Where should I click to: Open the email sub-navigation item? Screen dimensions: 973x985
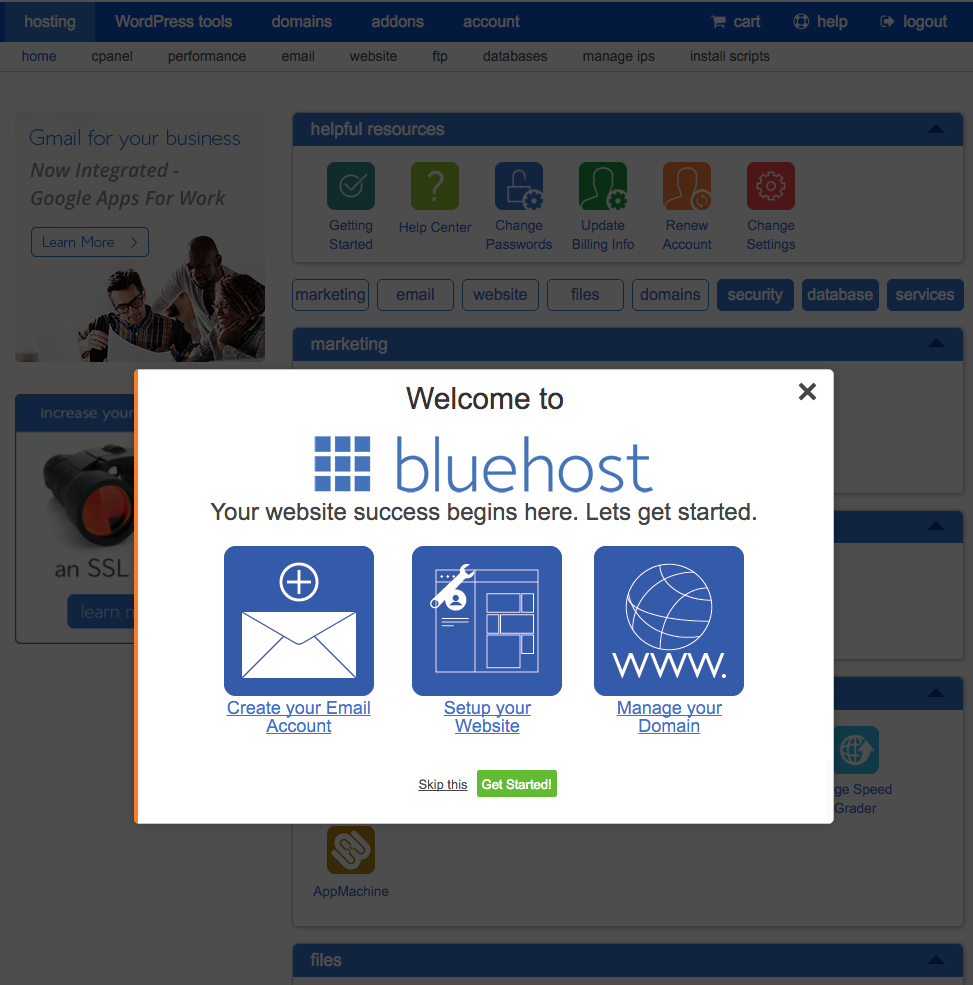click(x=298, y=57)
